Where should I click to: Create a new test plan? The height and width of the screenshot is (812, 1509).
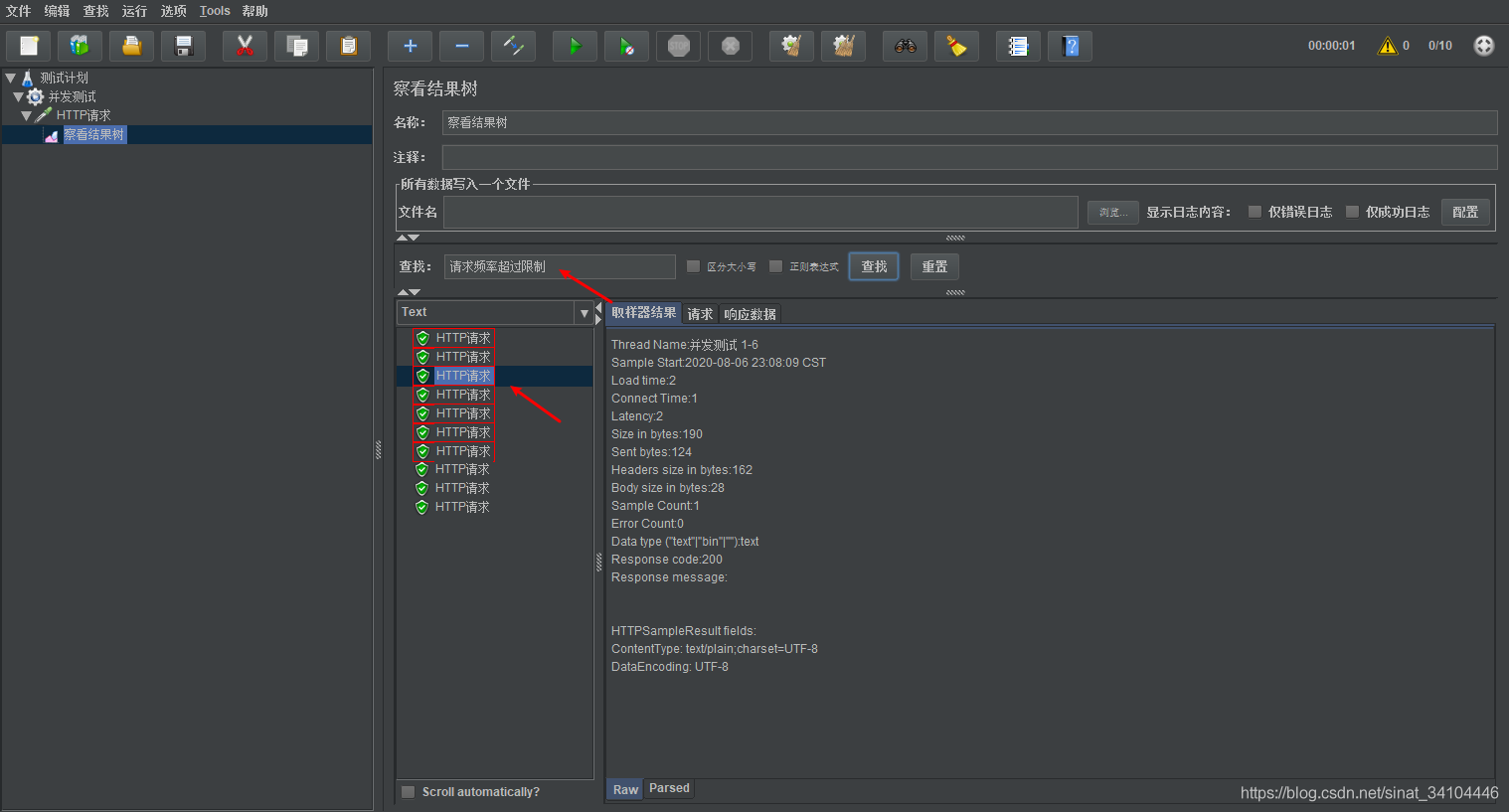(x=28, y=45)
